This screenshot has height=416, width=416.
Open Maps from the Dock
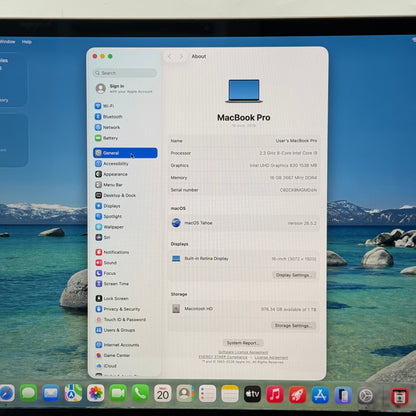(x=73, y=393)
